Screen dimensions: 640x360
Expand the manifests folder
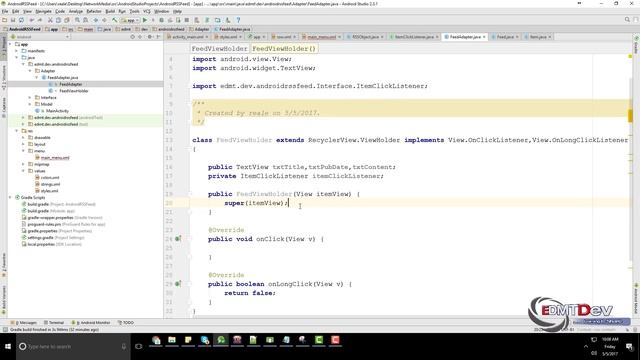click(17, 51)
